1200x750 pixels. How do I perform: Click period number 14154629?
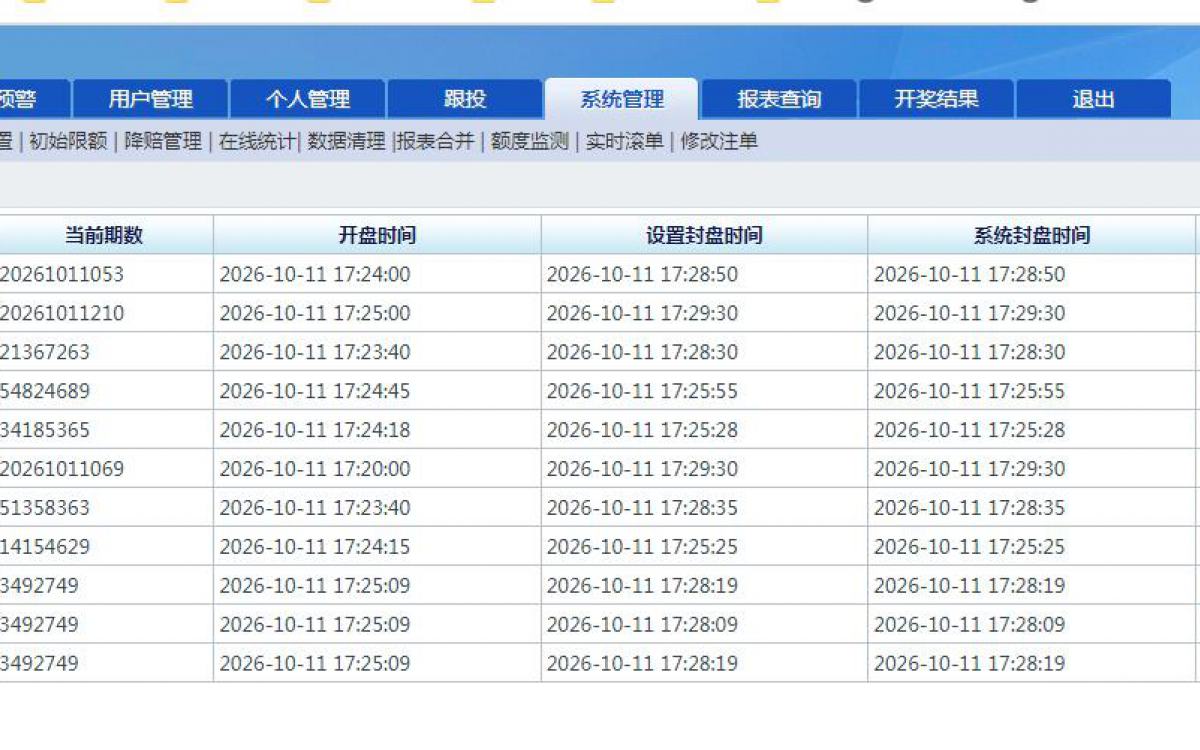coord(45,547)
